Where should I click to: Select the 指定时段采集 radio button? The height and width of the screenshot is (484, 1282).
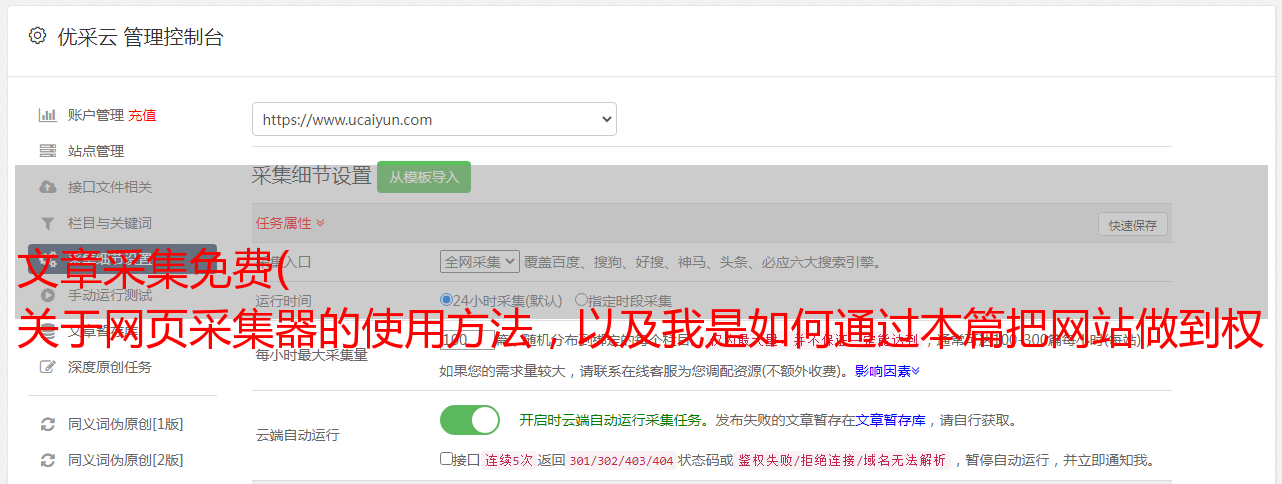point(581,300)
